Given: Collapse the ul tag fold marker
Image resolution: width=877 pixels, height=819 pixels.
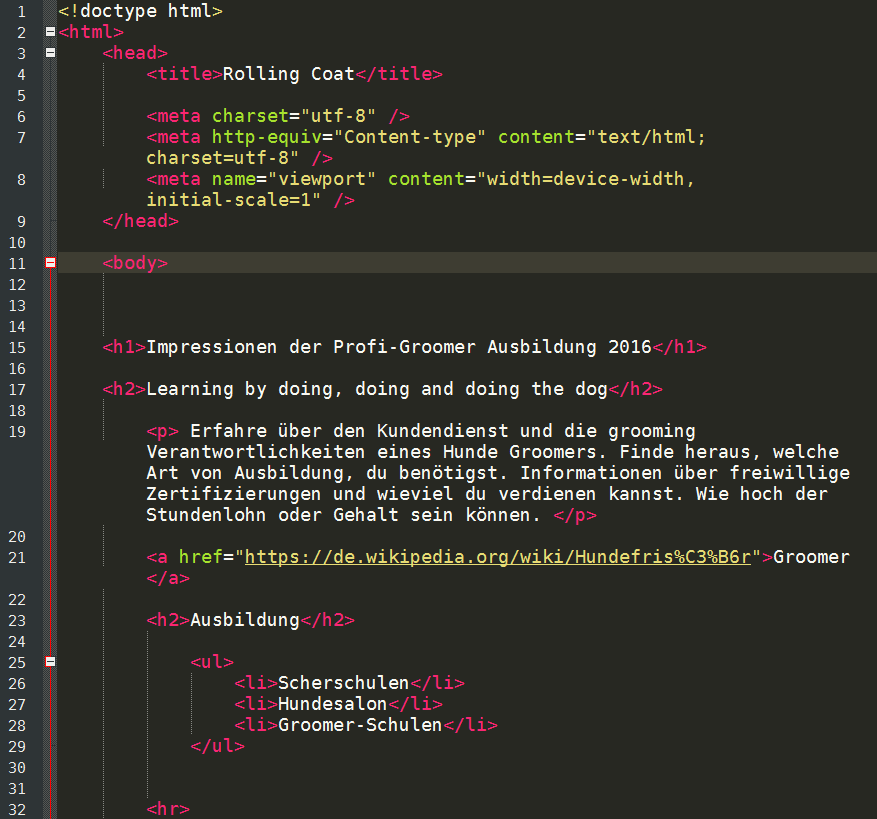Looking at the screenshot, I should pos(50,662).
